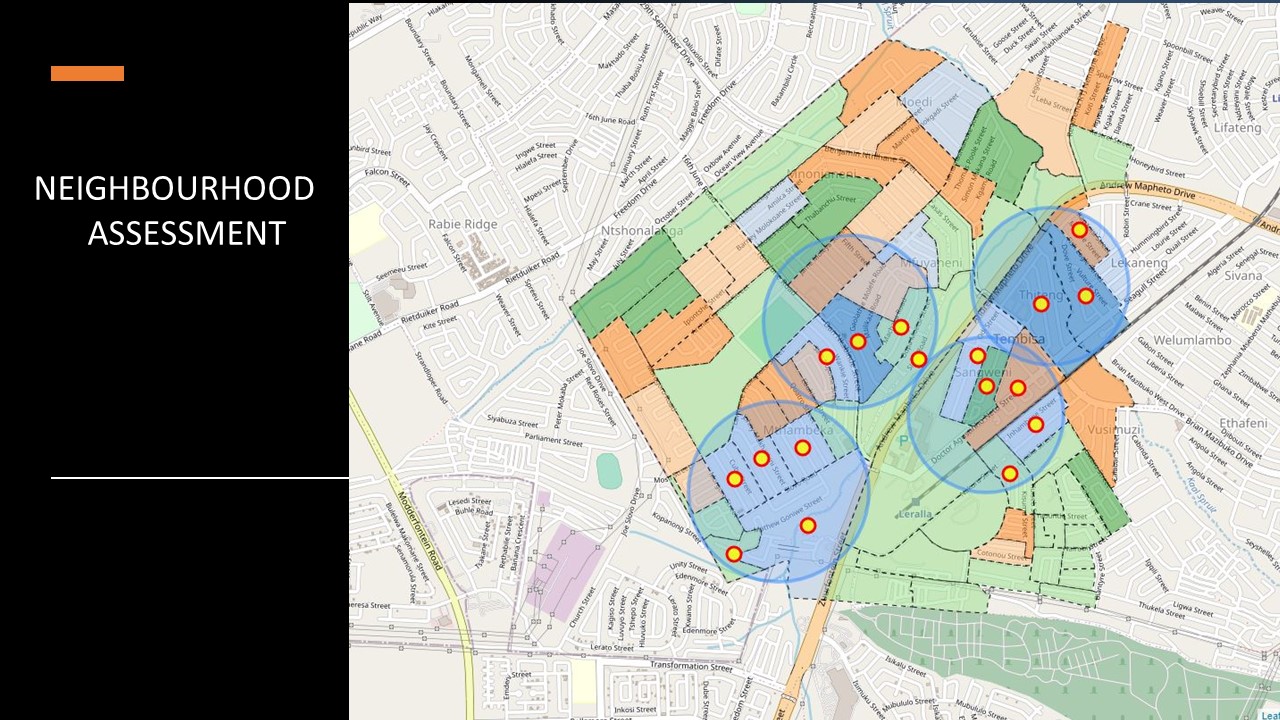Image resolution: width=1280 pixels, height=720 pixels.
Task: Click the green sports oval near Parliament Street
Action: coord(608,469)
